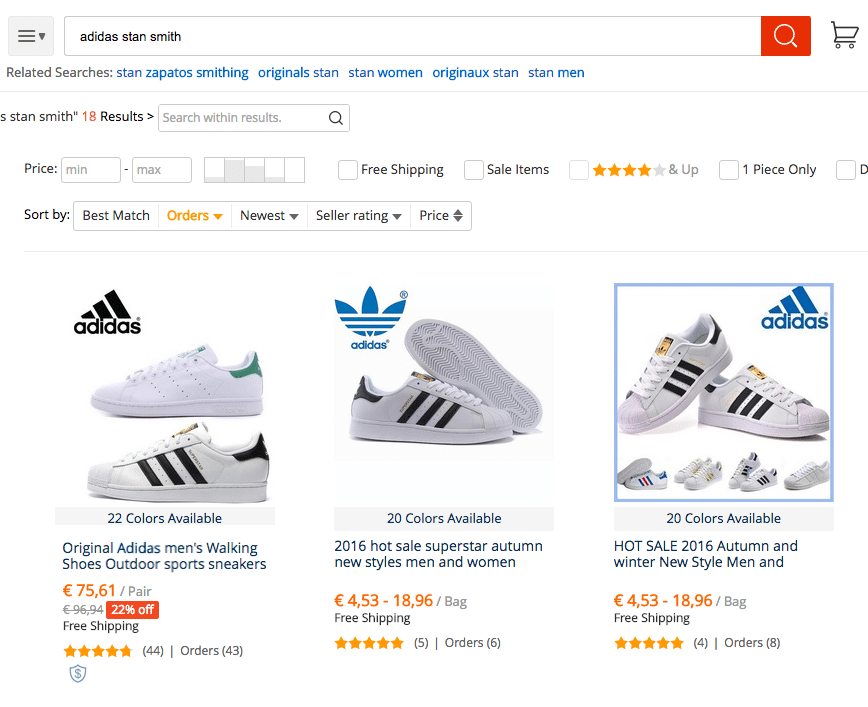Click the price distribution histogram bar
This screenshot has width=868, height=707.
255,170
